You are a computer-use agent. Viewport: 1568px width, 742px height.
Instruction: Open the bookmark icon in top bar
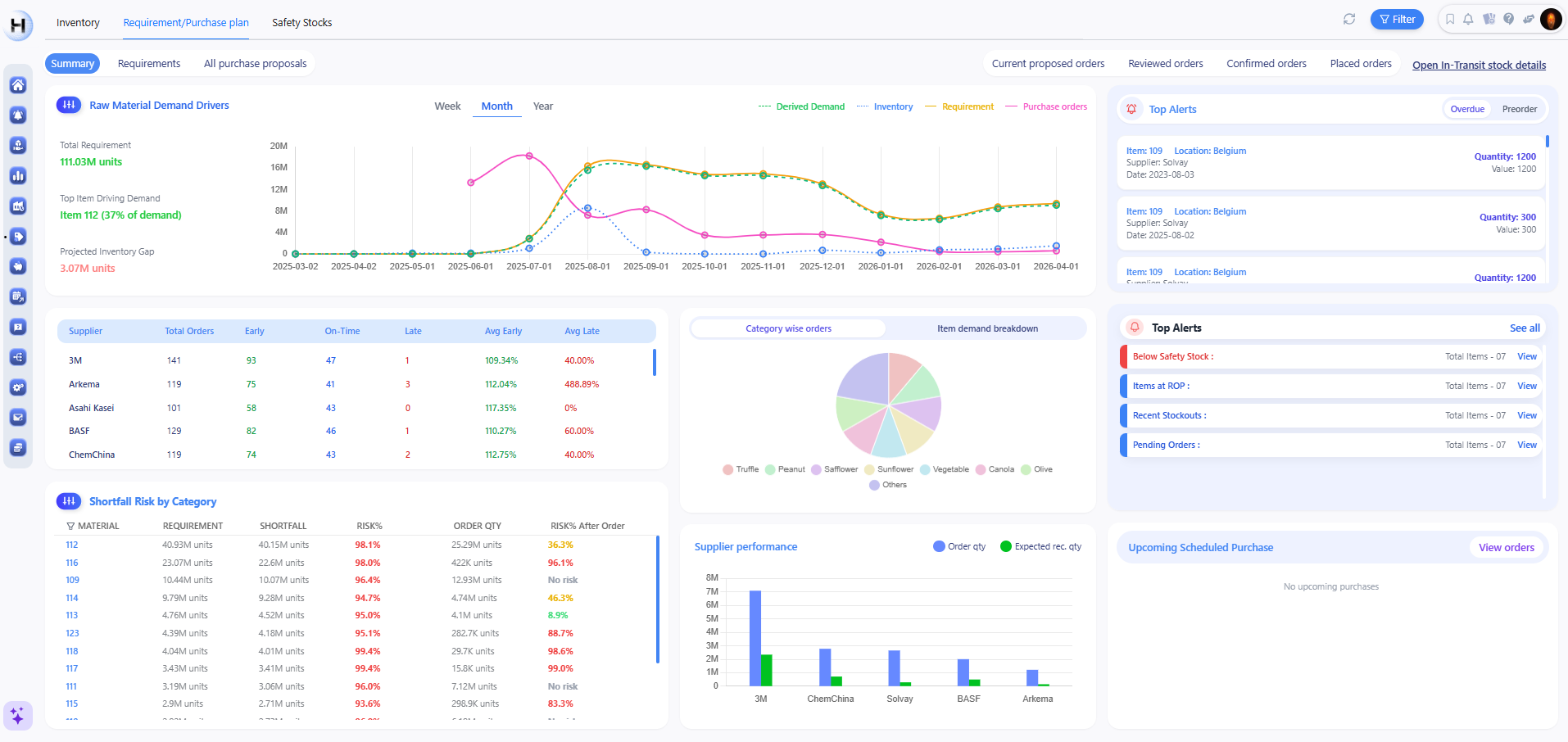coord(1449,20)
